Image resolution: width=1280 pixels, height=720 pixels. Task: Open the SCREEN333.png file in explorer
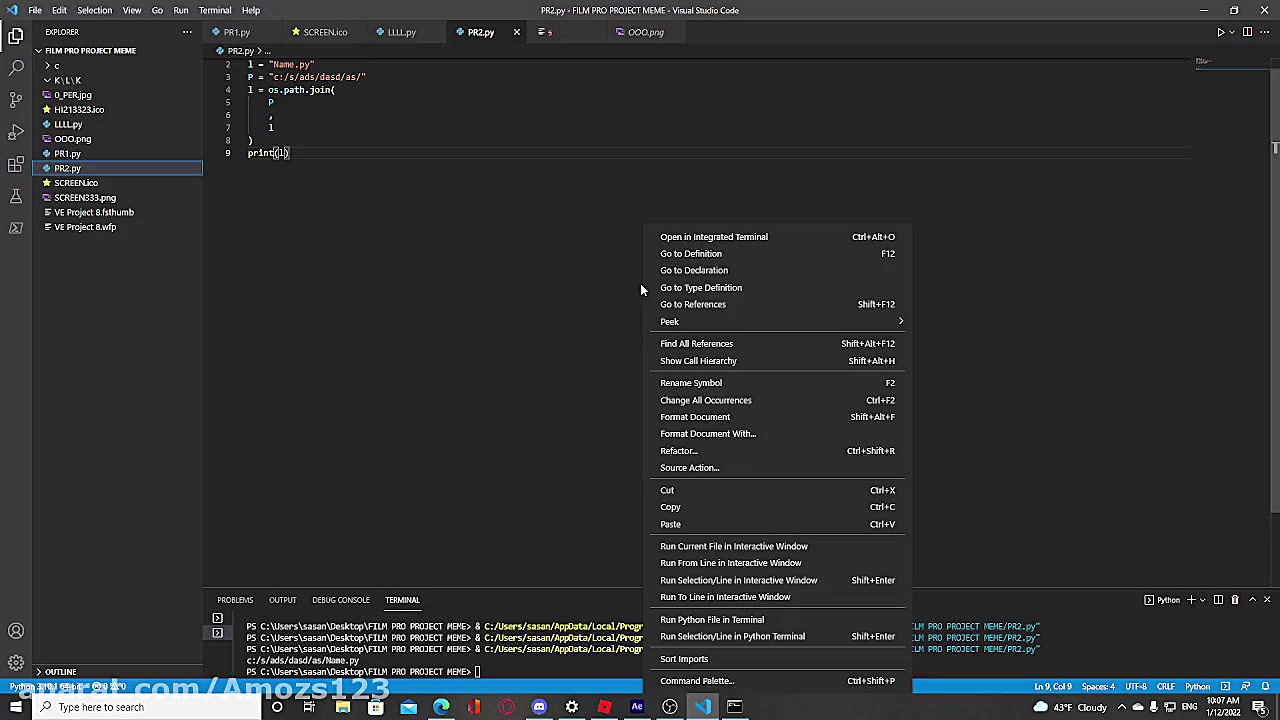85,198
